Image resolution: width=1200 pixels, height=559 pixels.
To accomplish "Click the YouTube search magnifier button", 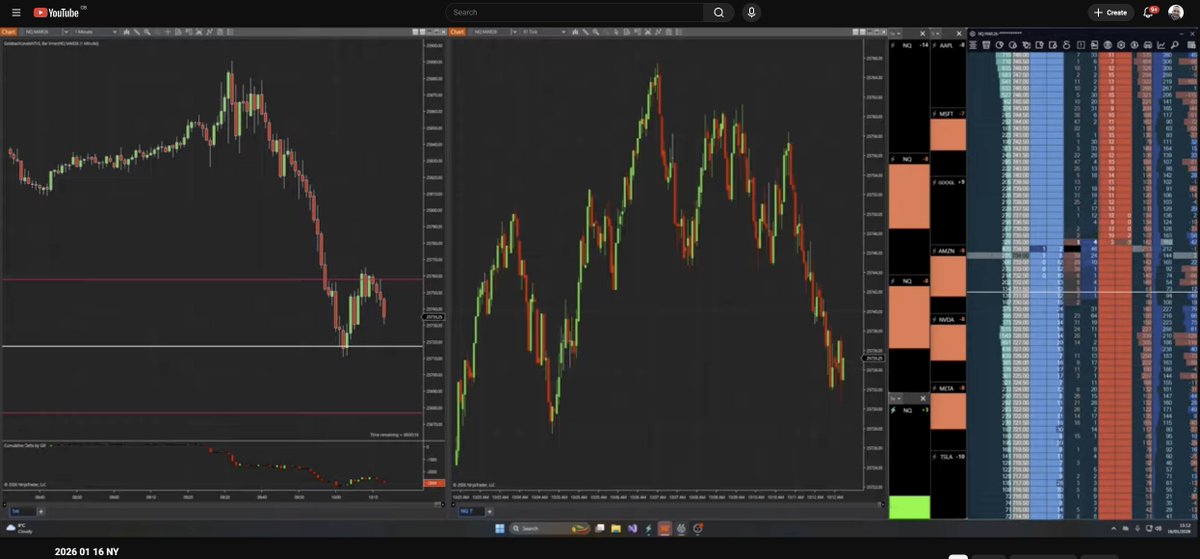I will (x=718, y=12).
